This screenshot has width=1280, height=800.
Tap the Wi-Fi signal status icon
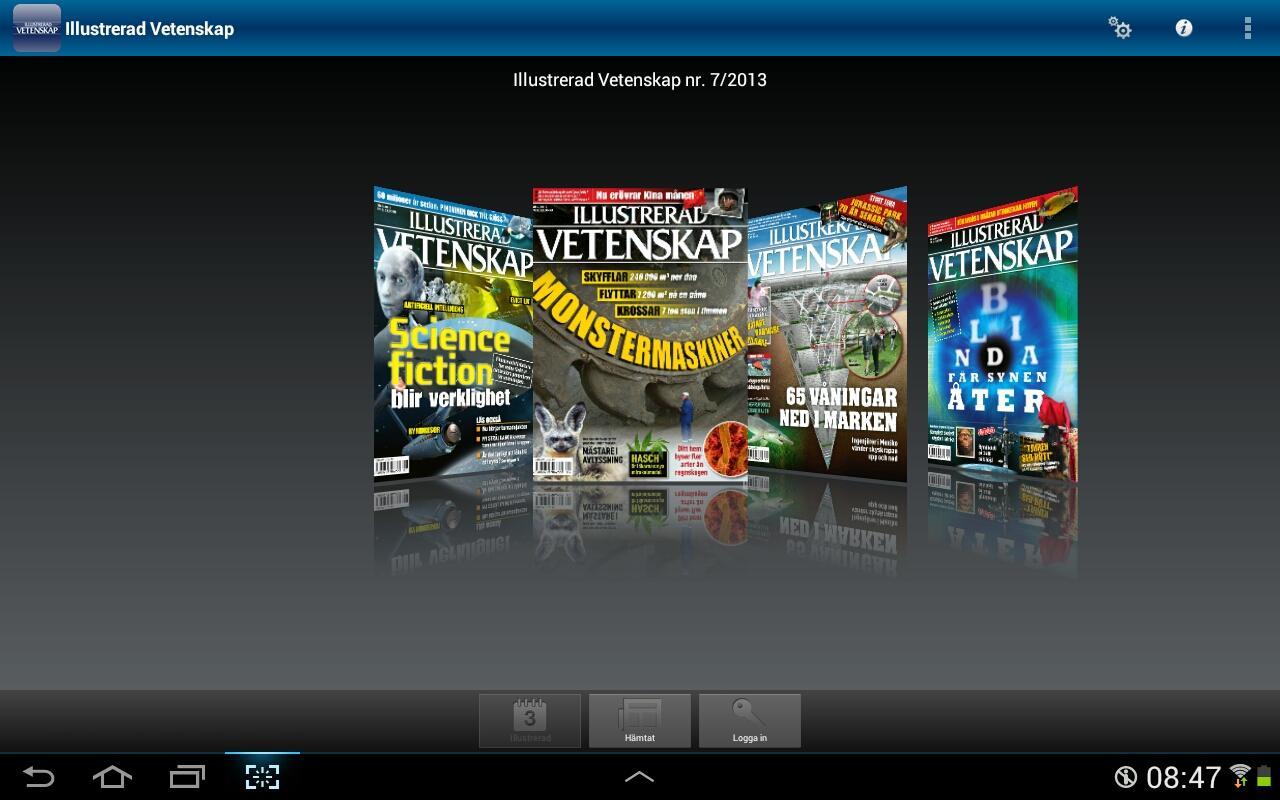pos(1240,776)
